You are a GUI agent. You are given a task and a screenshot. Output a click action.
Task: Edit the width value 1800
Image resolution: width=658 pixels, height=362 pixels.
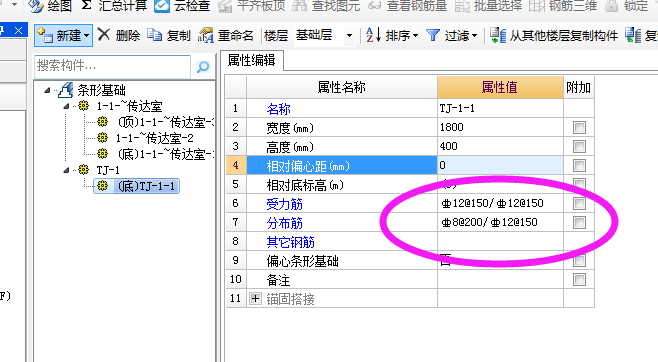click(x=500, y=127)
